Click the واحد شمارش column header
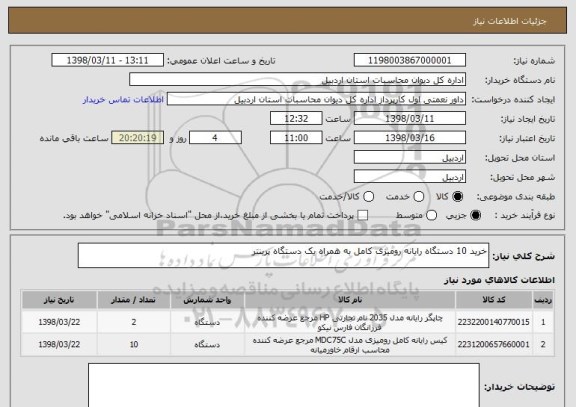576x407 pixels. (207, 300)
